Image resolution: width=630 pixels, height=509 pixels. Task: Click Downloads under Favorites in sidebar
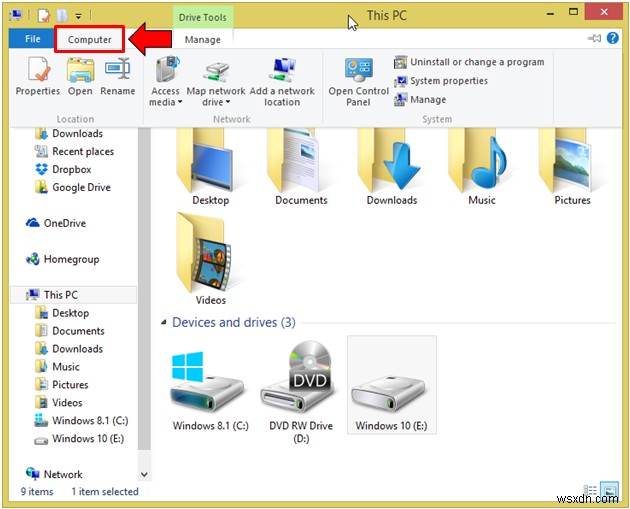[69, 133]
